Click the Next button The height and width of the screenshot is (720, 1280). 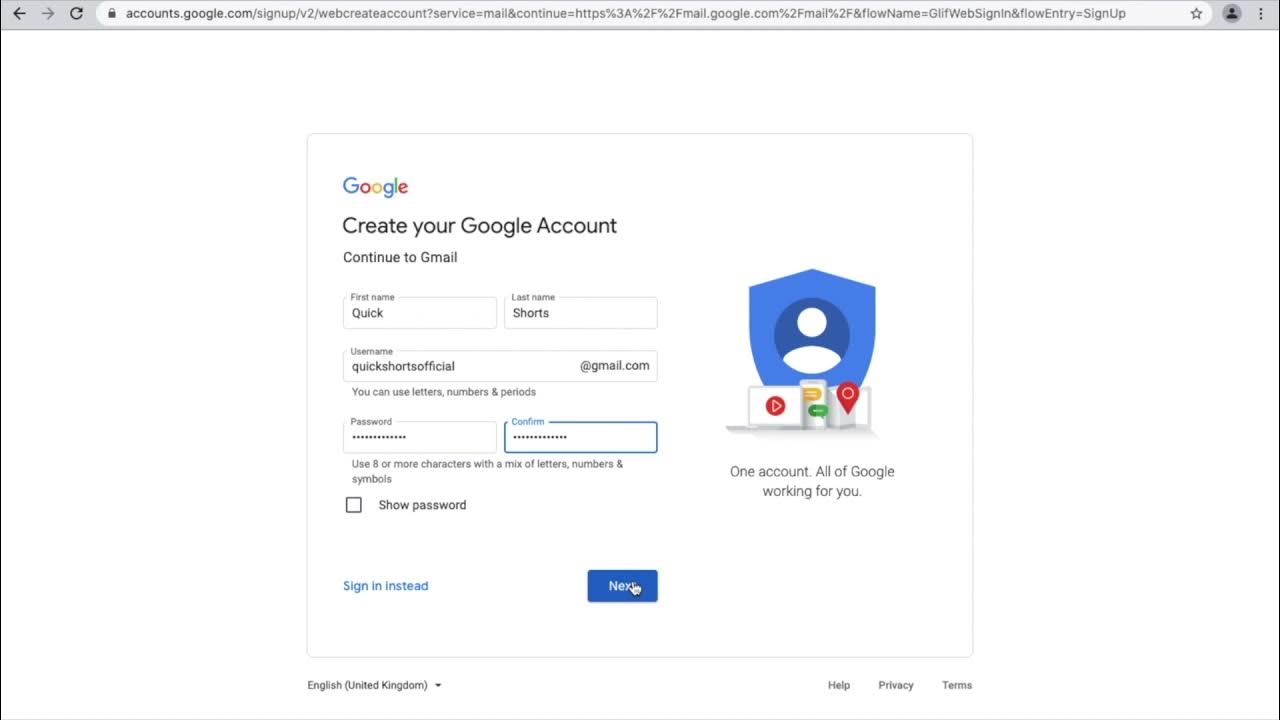pyautogui.click(x=622, y=586)
